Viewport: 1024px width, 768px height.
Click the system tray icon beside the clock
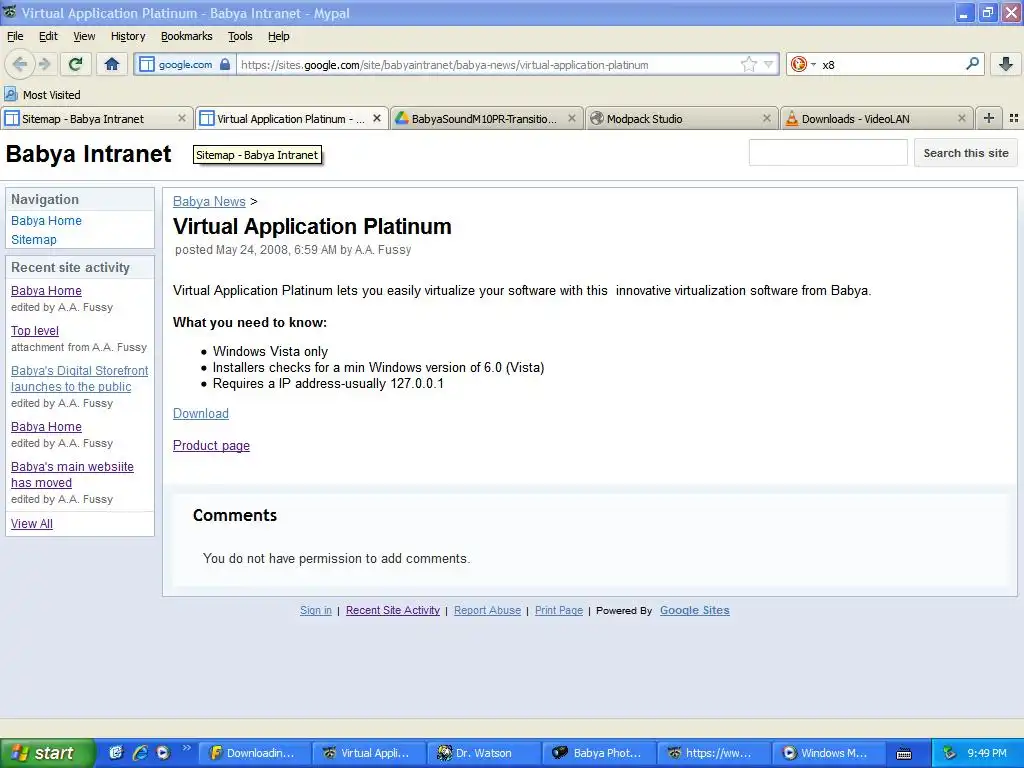click(x=949, y=753)
